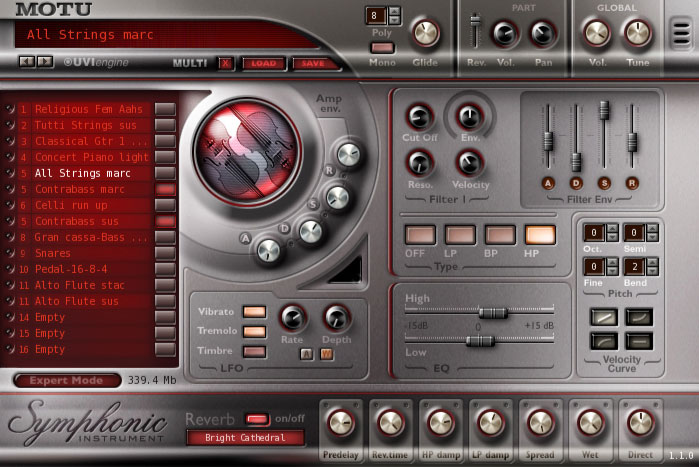Decrease the Fine pitch value
This screenshot has height=467, width=699.
(613, 271)
